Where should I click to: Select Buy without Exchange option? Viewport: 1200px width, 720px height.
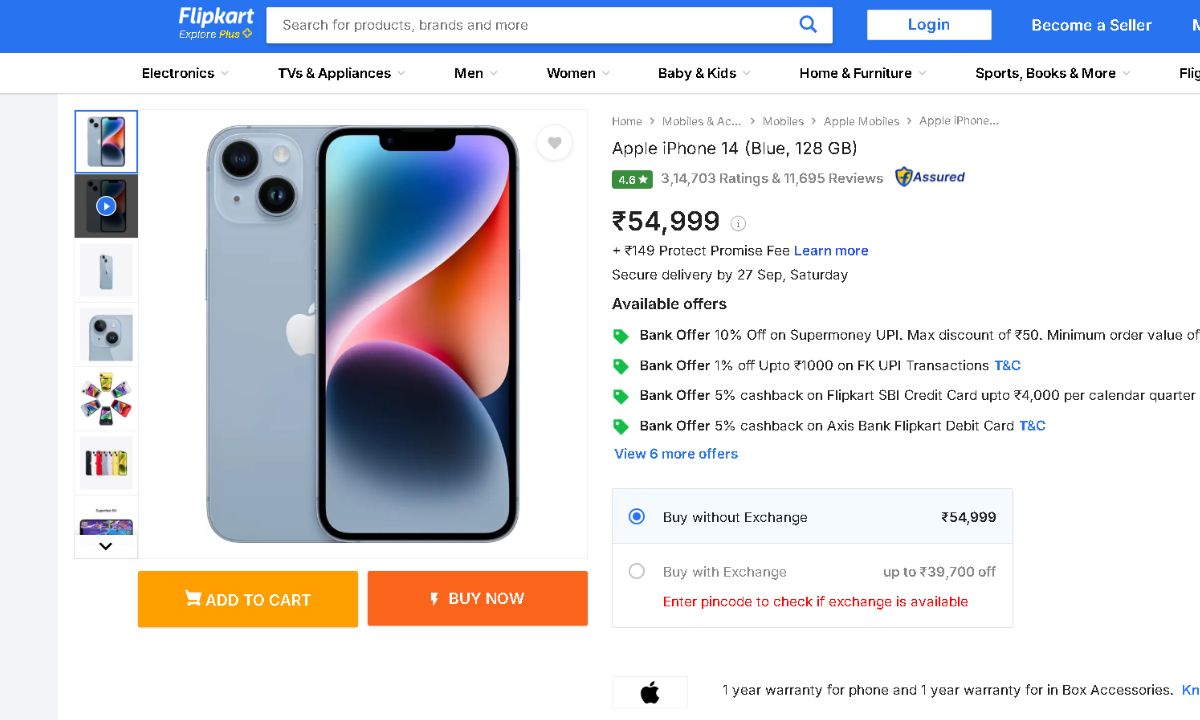[x=637, y=517]
